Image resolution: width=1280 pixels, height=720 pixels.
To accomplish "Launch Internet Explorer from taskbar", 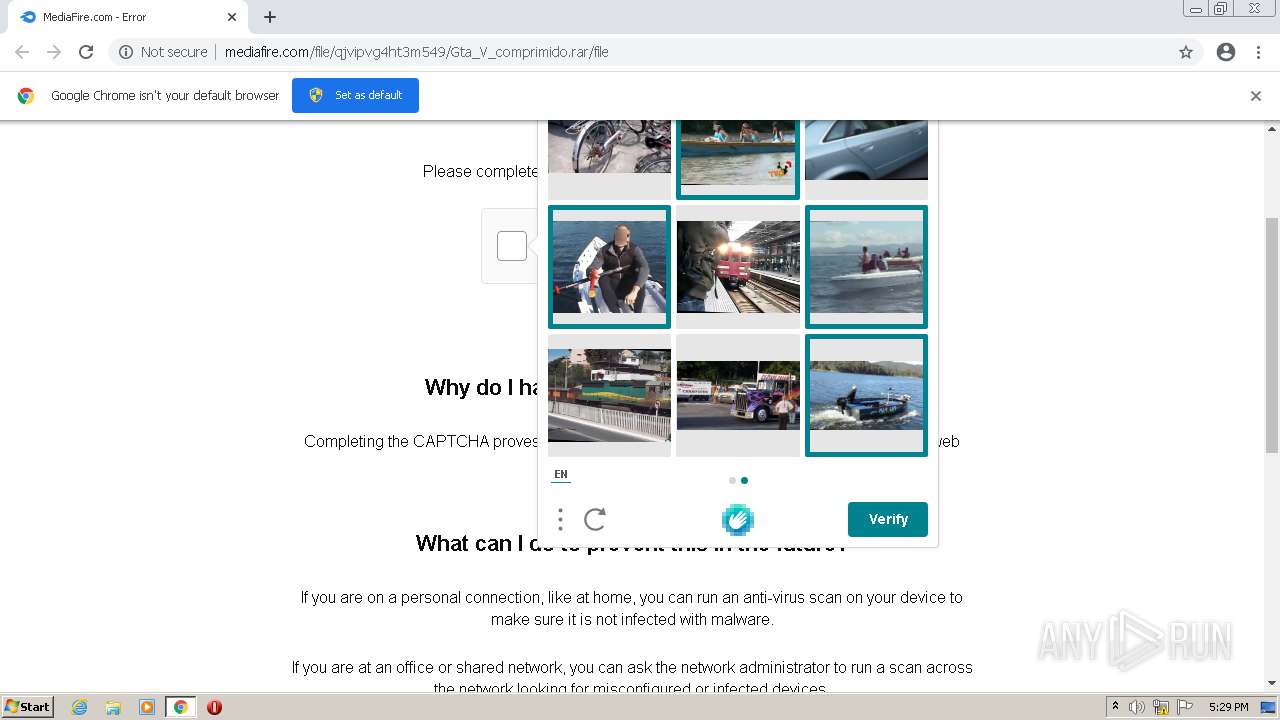I will 79,707.
